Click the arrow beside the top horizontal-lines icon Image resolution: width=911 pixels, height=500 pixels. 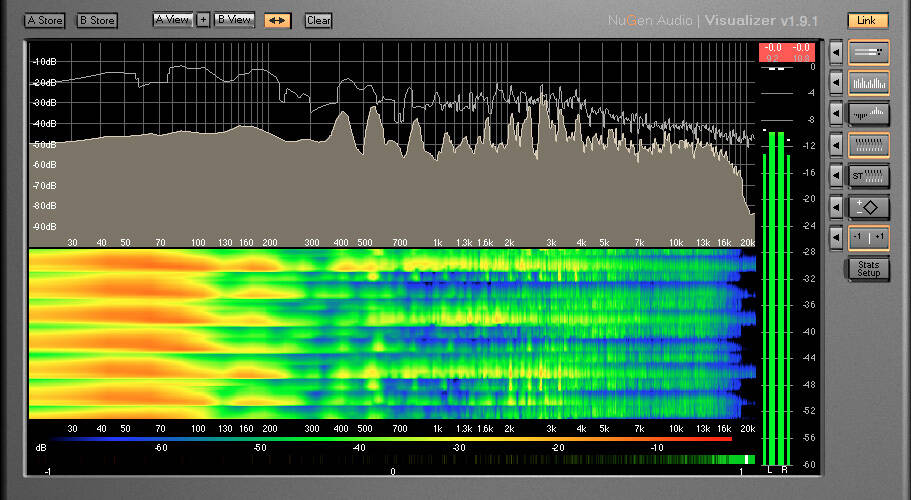point(836,51)
